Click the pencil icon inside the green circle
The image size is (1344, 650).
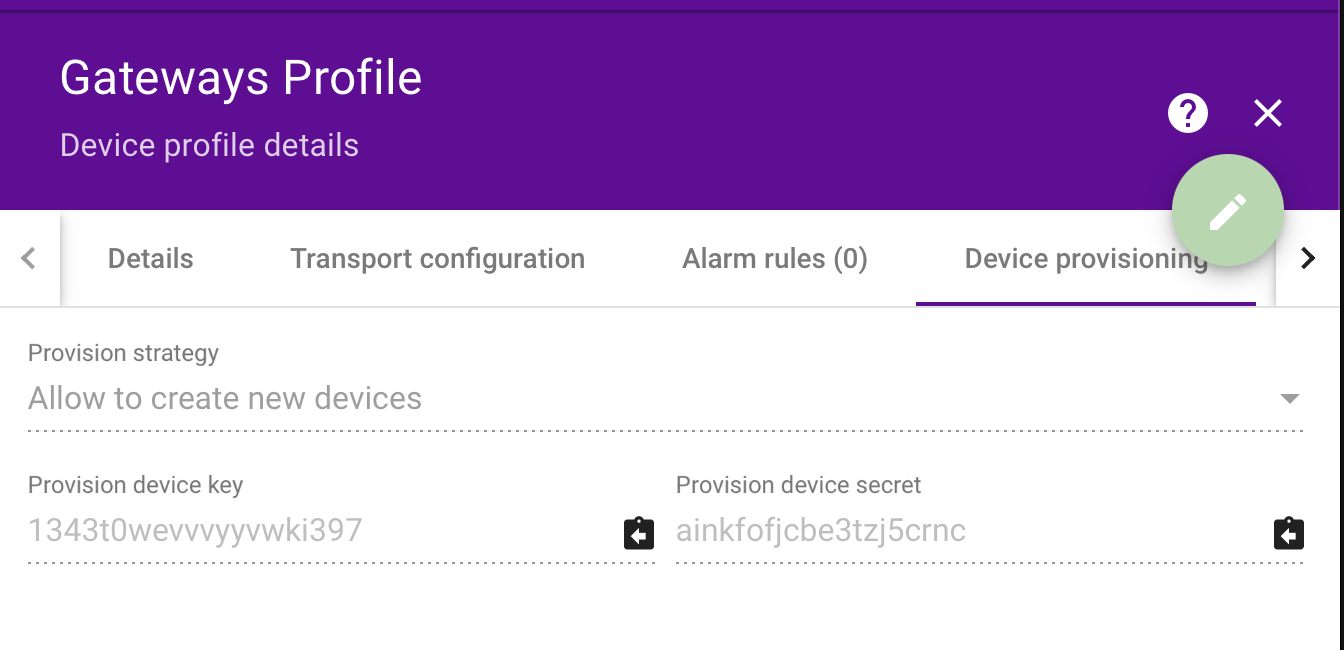(x=1228, y=210)
